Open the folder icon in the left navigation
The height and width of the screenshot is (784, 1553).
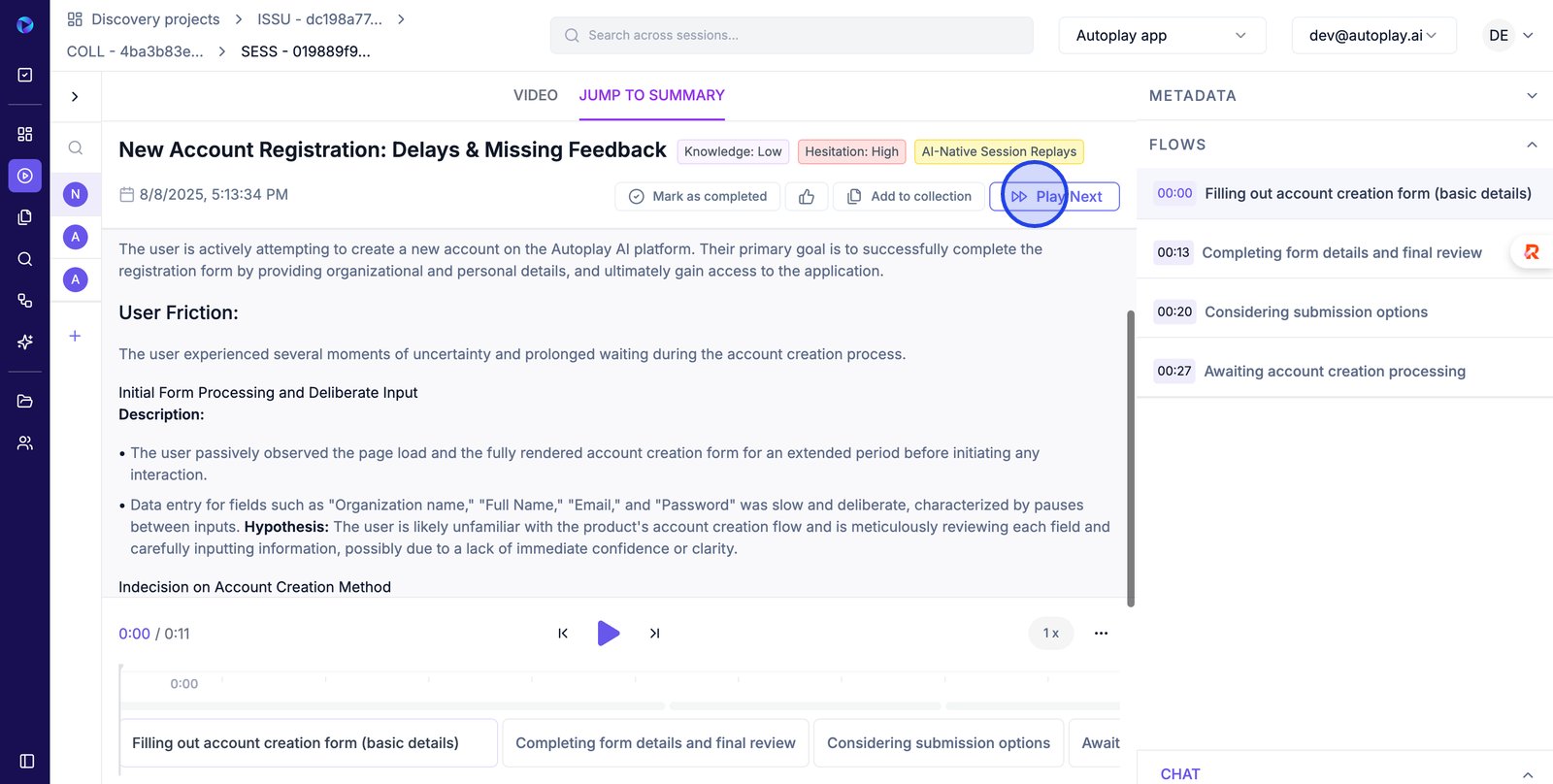25,402
